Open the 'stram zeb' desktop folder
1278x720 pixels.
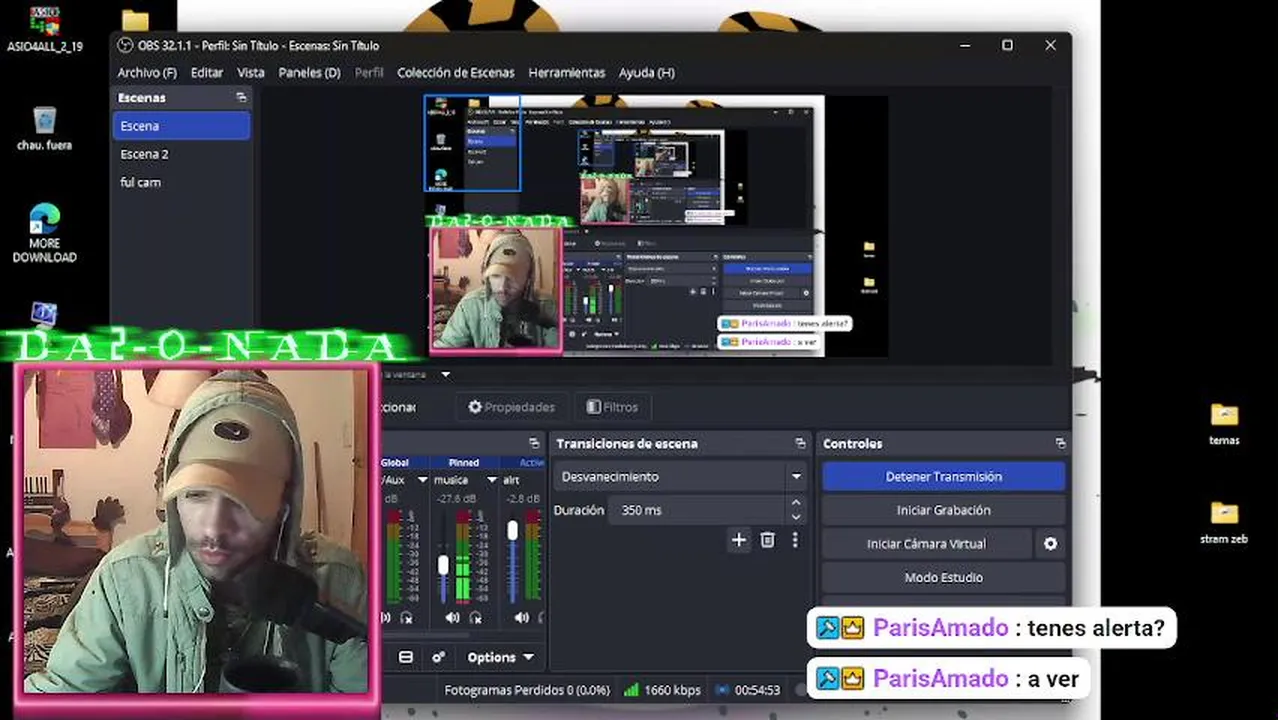point(1224,522)
